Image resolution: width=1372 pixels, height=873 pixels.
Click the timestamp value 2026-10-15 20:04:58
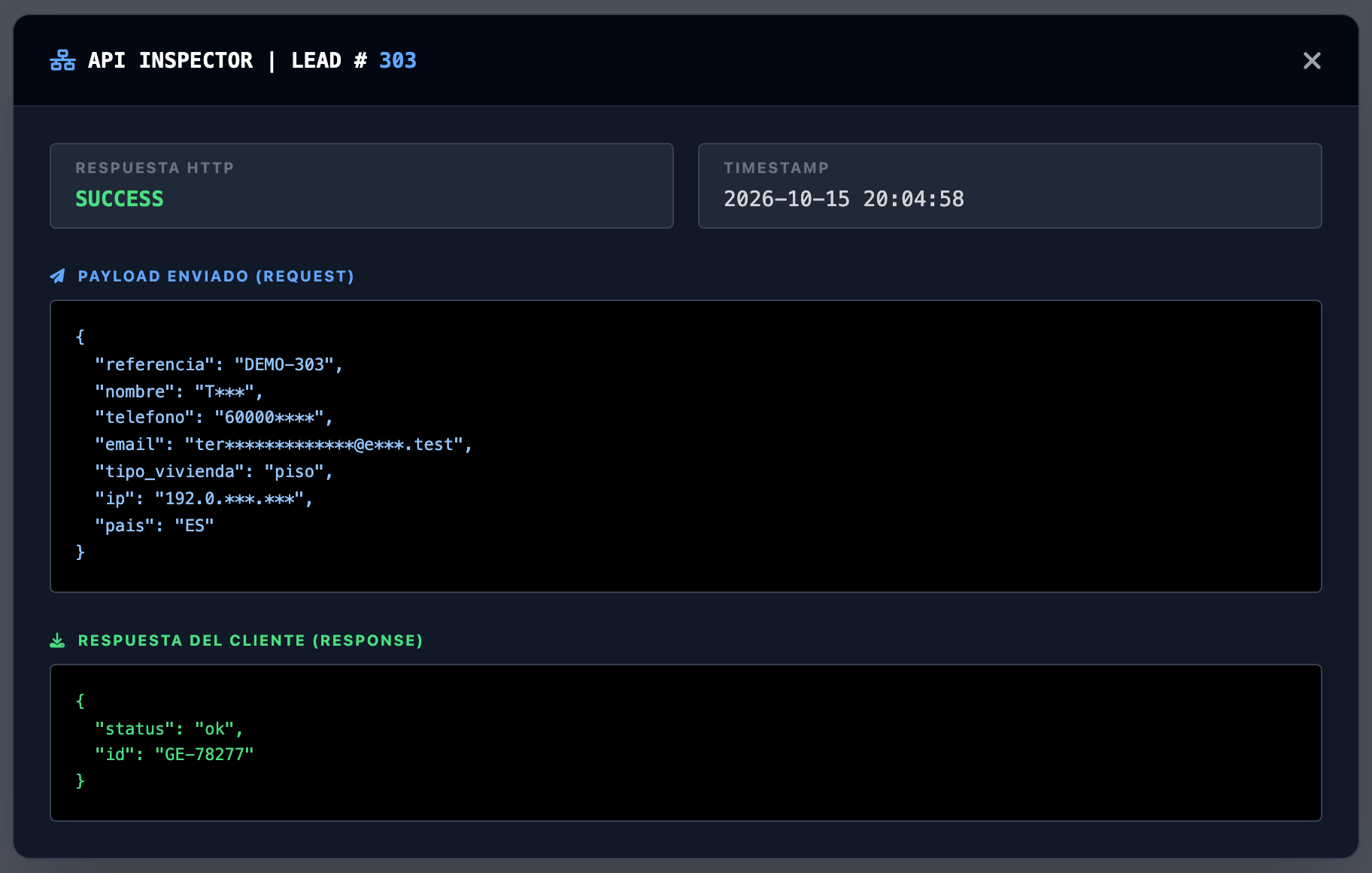(844, 199)
